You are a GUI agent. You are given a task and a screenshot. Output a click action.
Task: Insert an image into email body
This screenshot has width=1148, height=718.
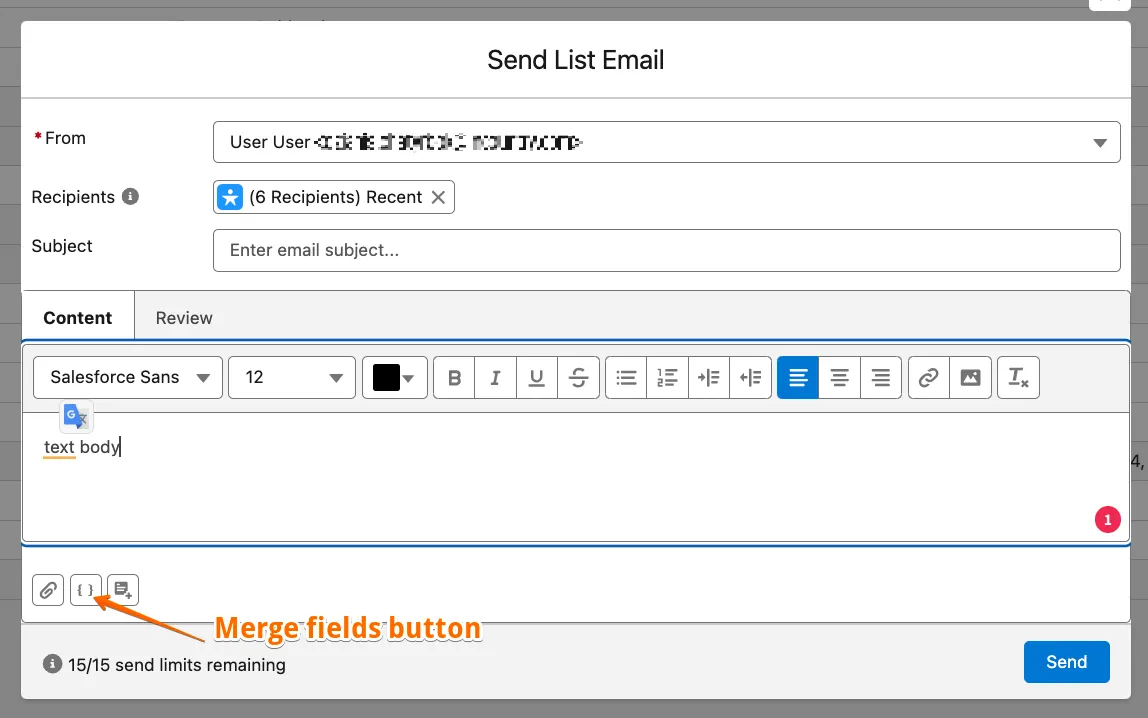click(x=970, y=378)
